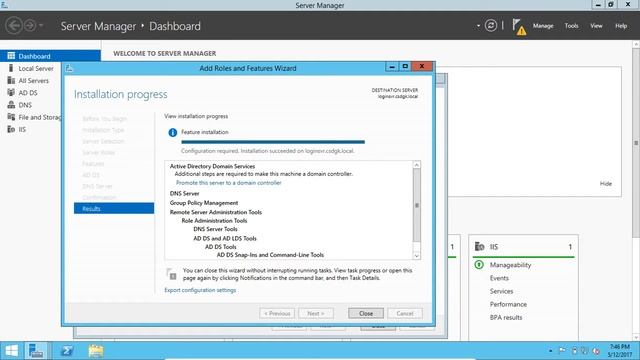Click the Add Roles and Features Wizard title icon
The width and height of the screenshot is (640, 360).
coord(69,68)
